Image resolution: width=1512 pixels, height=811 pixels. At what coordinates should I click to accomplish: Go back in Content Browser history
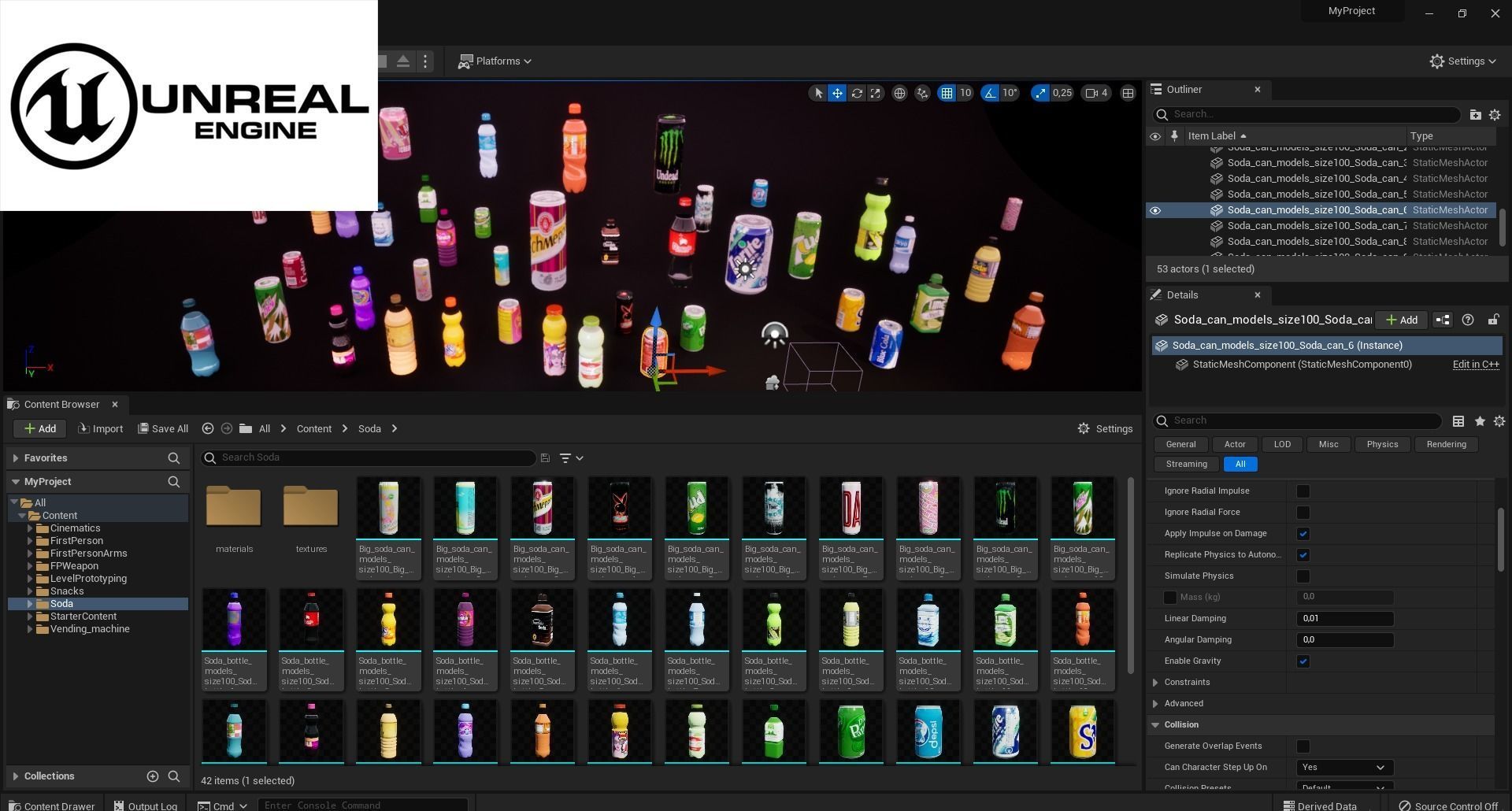pos(208,429)
